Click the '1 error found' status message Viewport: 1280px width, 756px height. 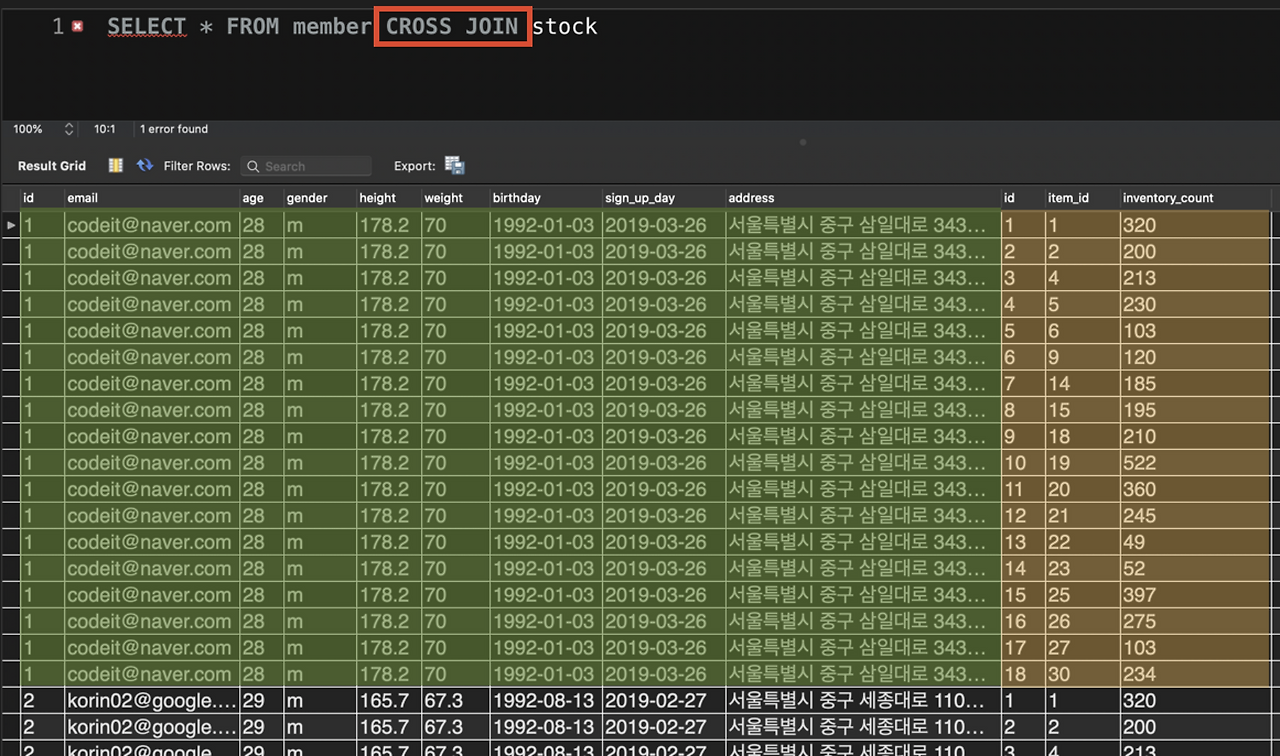coord(174,129)
